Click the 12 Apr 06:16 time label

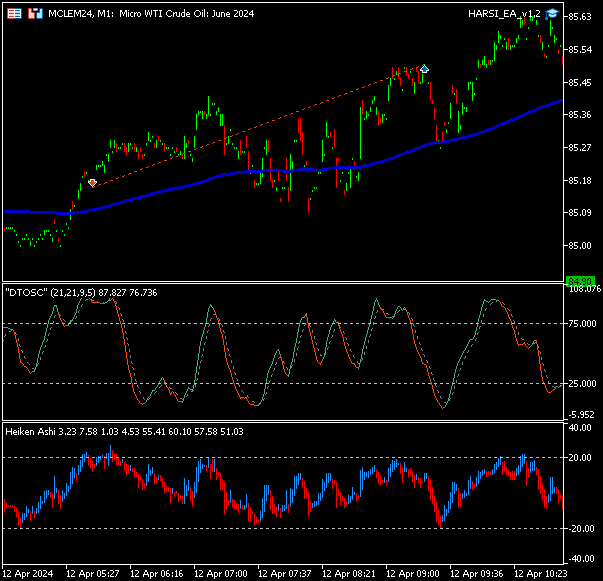157,574
